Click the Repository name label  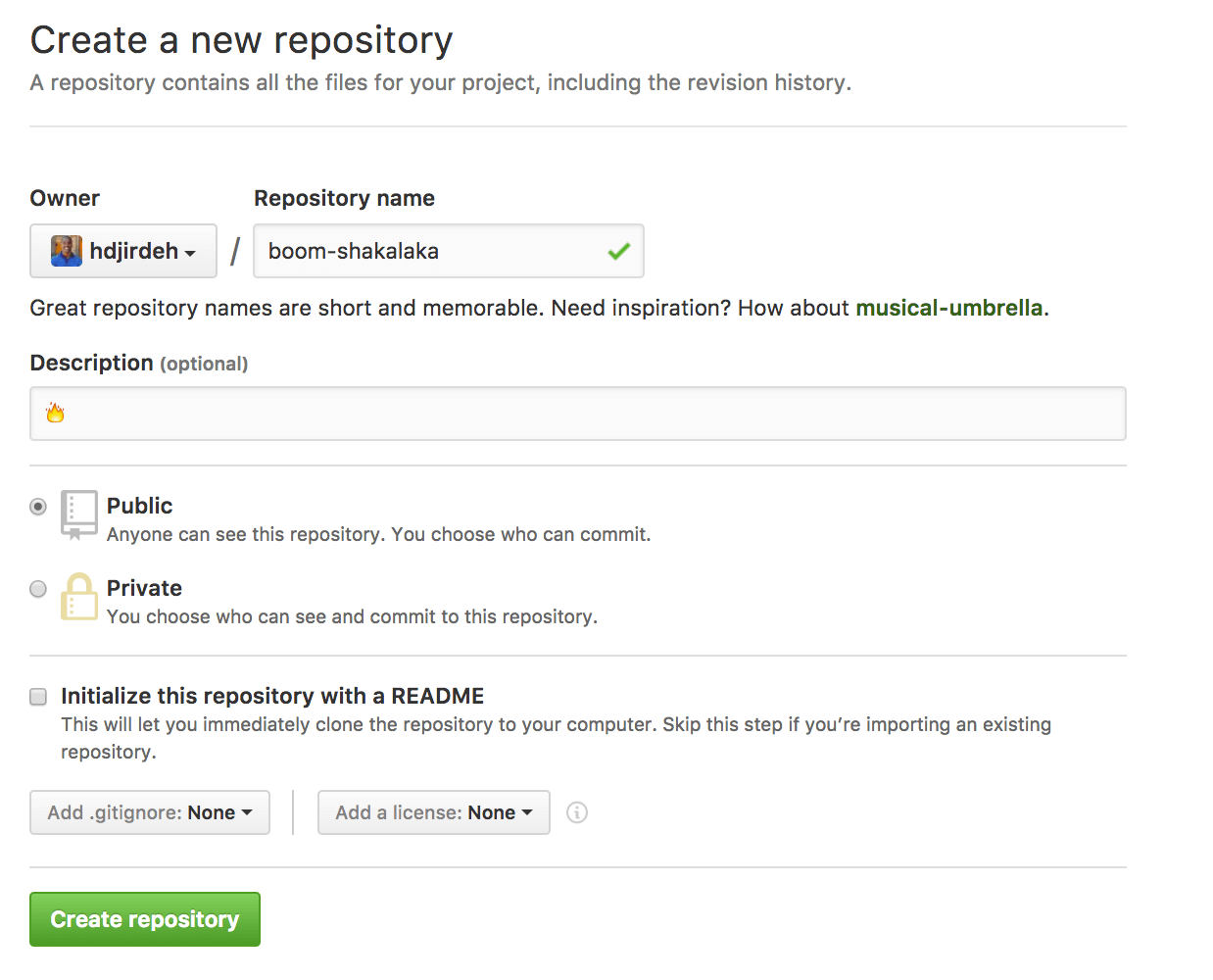click(345, 198)
